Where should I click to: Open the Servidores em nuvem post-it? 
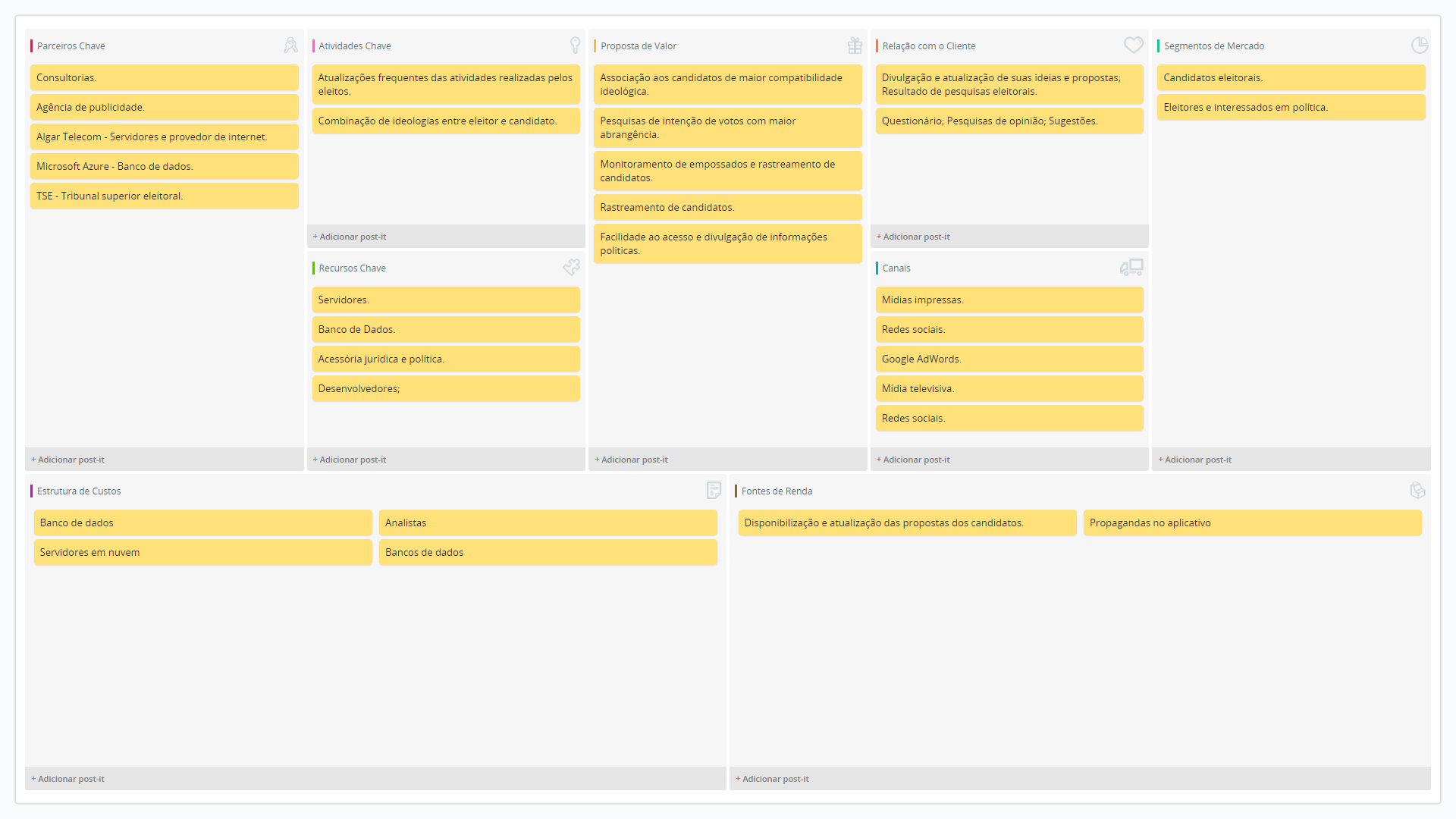pos(202,552)
